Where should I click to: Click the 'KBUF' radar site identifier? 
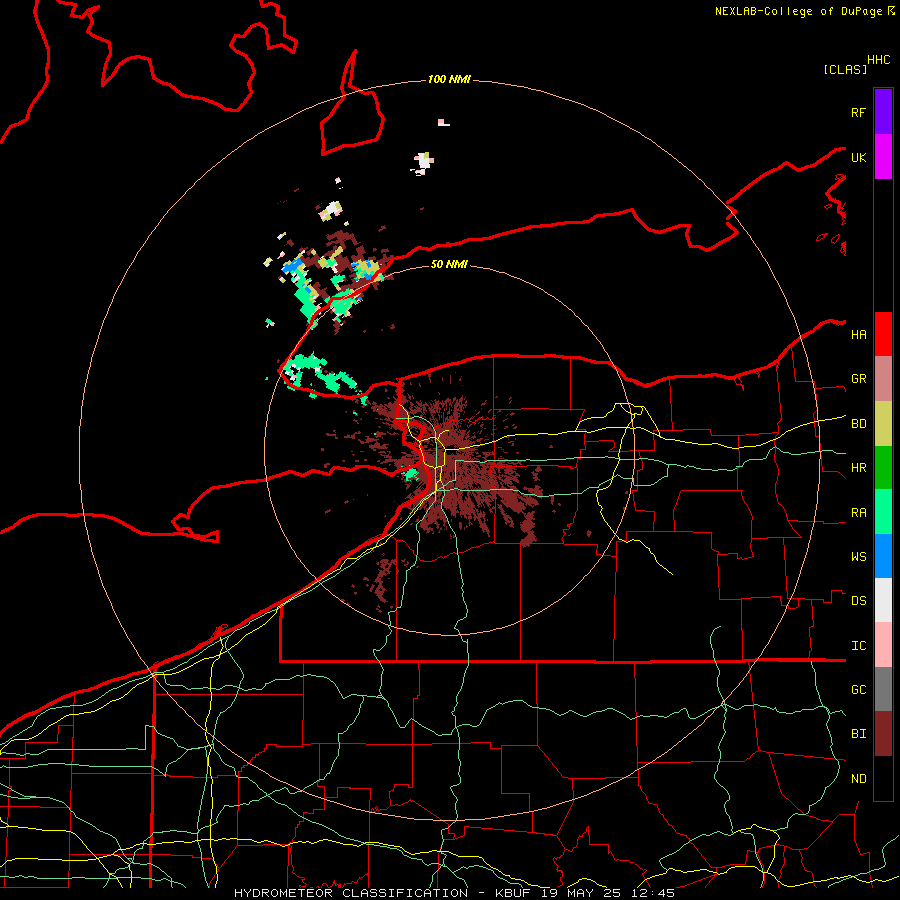(514, 893)
